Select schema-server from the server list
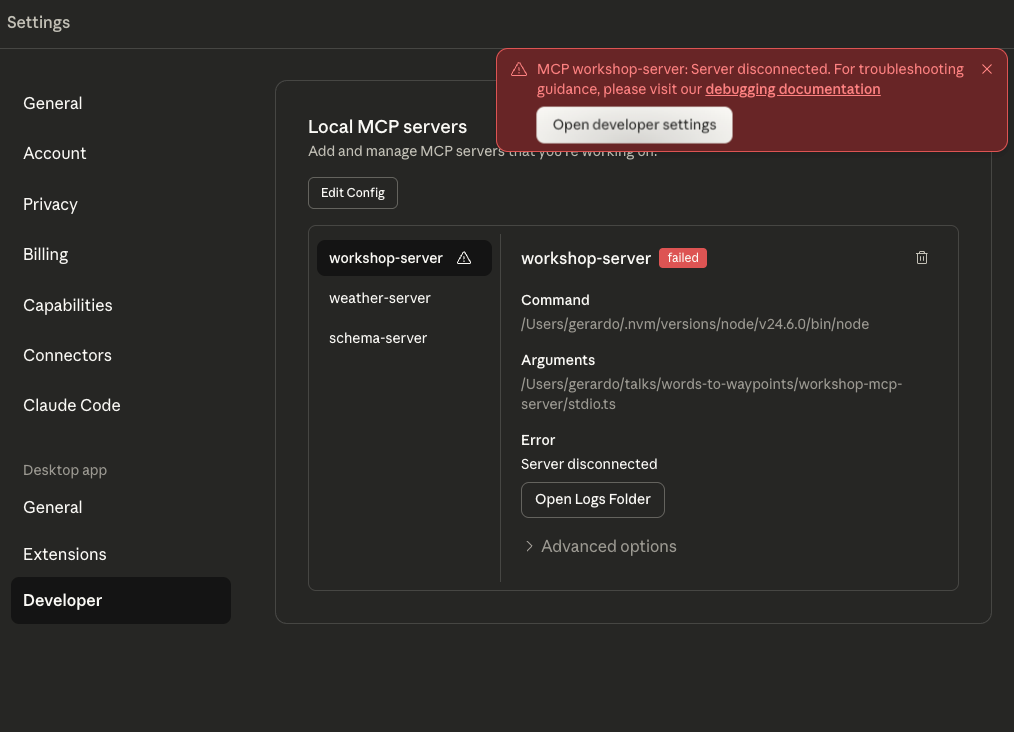Screen dimensions: 1014x732 (x=378, y=337)
